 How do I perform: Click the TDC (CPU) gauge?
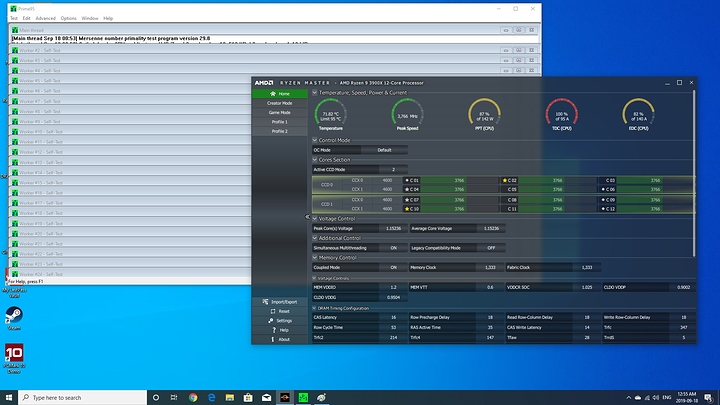coord(562,114)
